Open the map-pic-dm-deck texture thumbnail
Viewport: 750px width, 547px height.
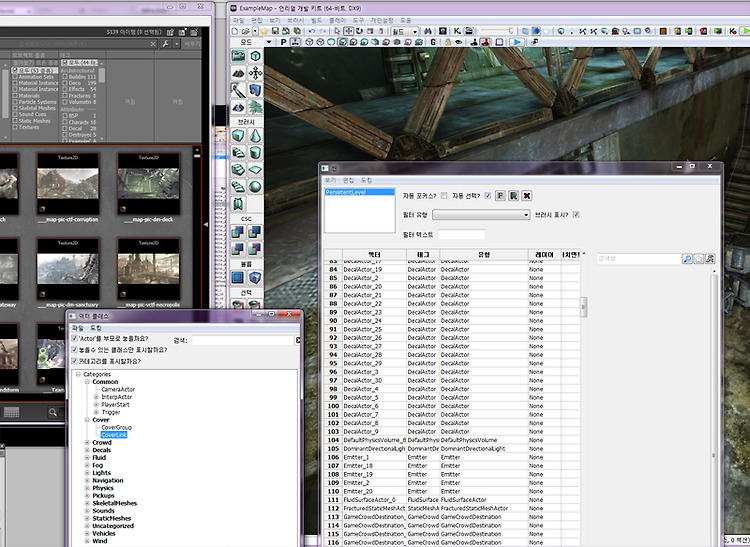149,184
